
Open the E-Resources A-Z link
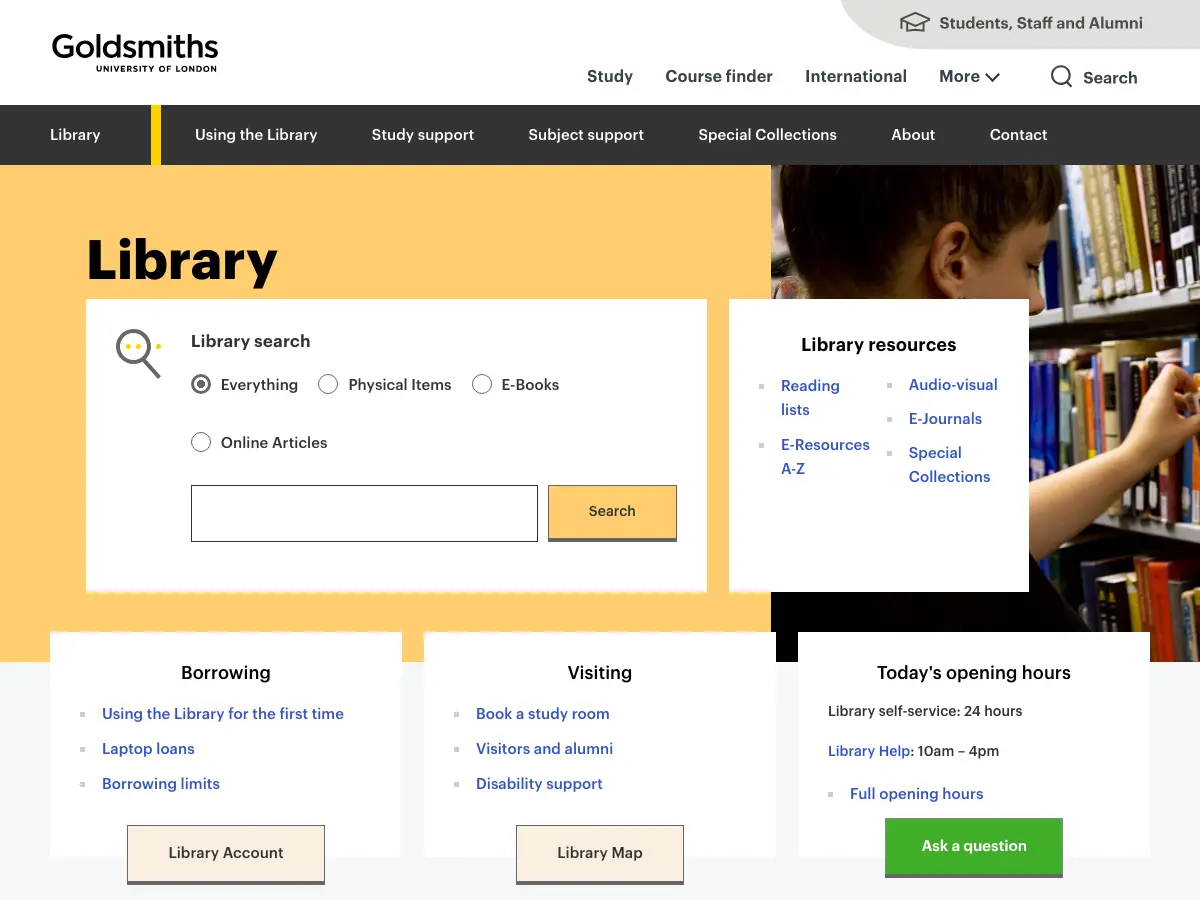pos(825,456)
